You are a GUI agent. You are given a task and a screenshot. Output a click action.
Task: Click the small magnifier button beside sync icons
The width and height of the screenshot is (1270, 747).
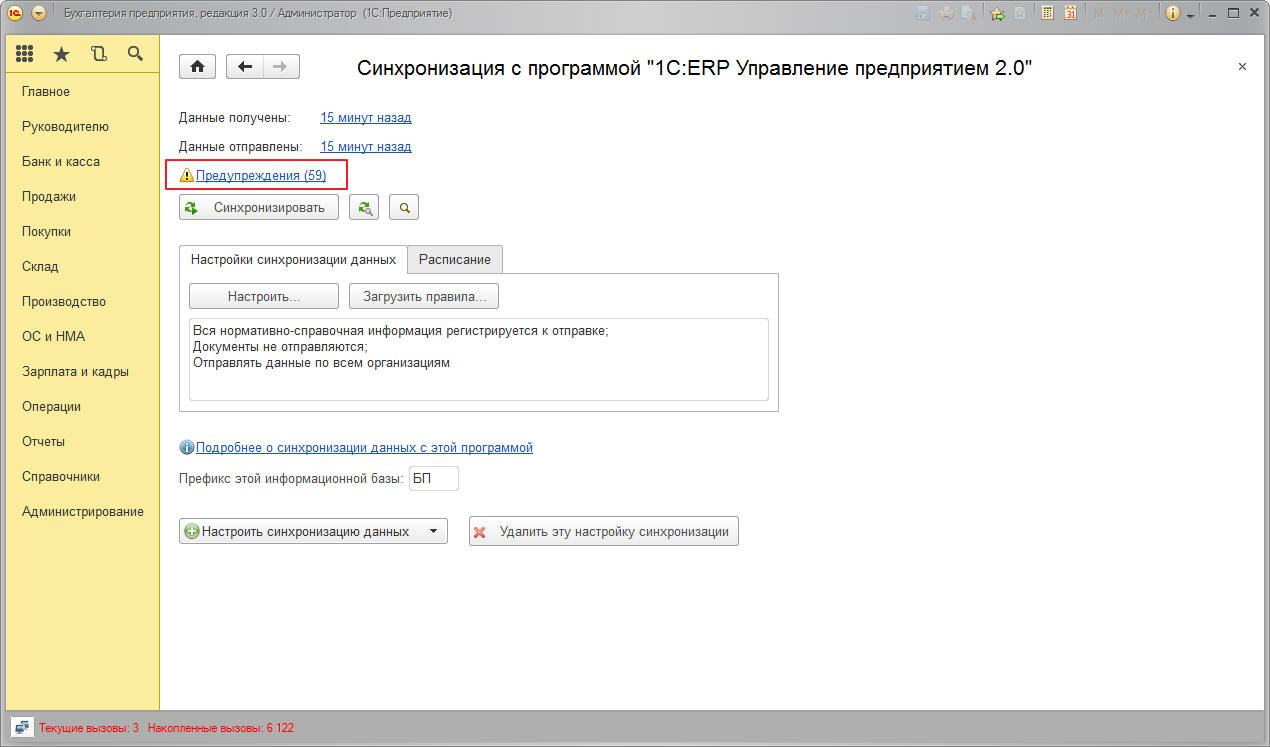(404, 208)
